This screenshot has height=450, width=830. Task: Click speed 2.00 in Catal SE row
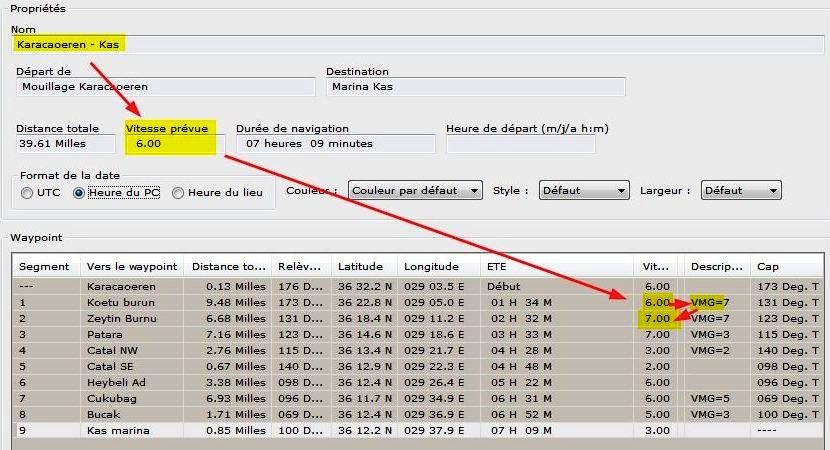657,366
